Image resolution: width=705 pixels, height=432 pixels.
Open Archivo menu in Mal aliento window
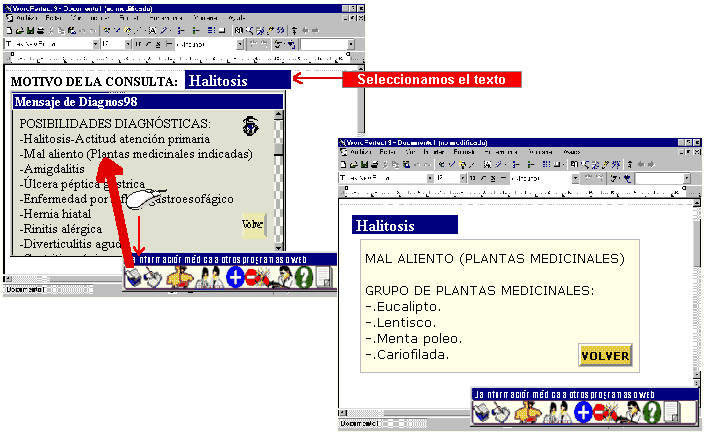(361, 152)
